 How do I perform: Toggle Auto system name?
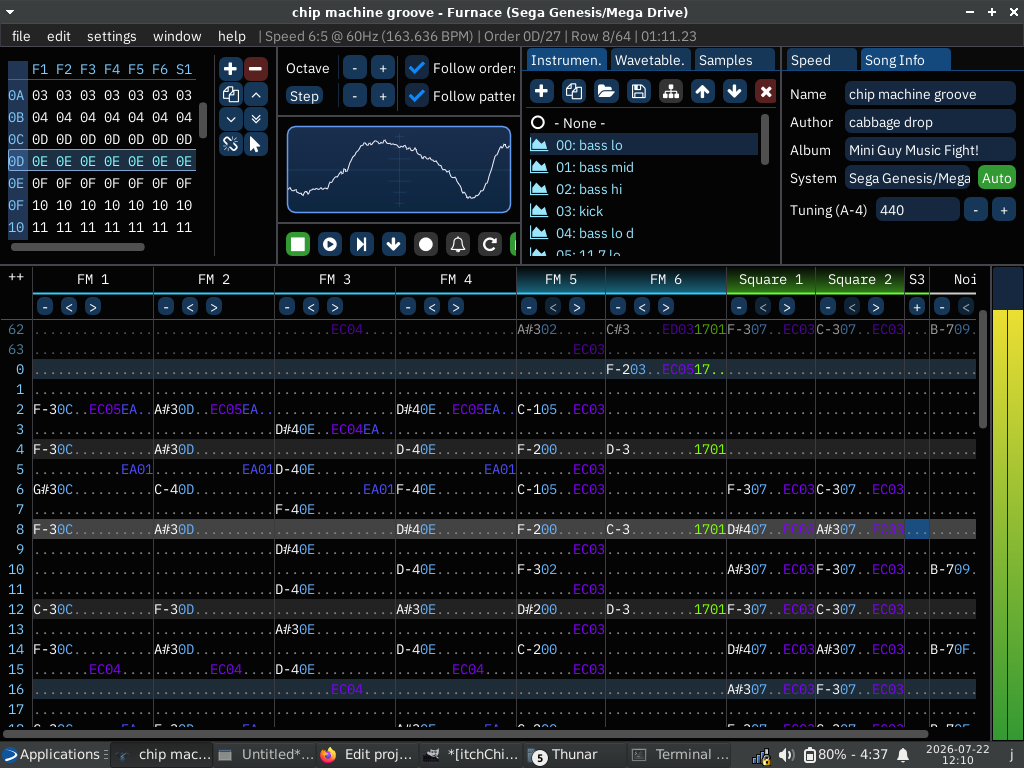coord(997,178)
